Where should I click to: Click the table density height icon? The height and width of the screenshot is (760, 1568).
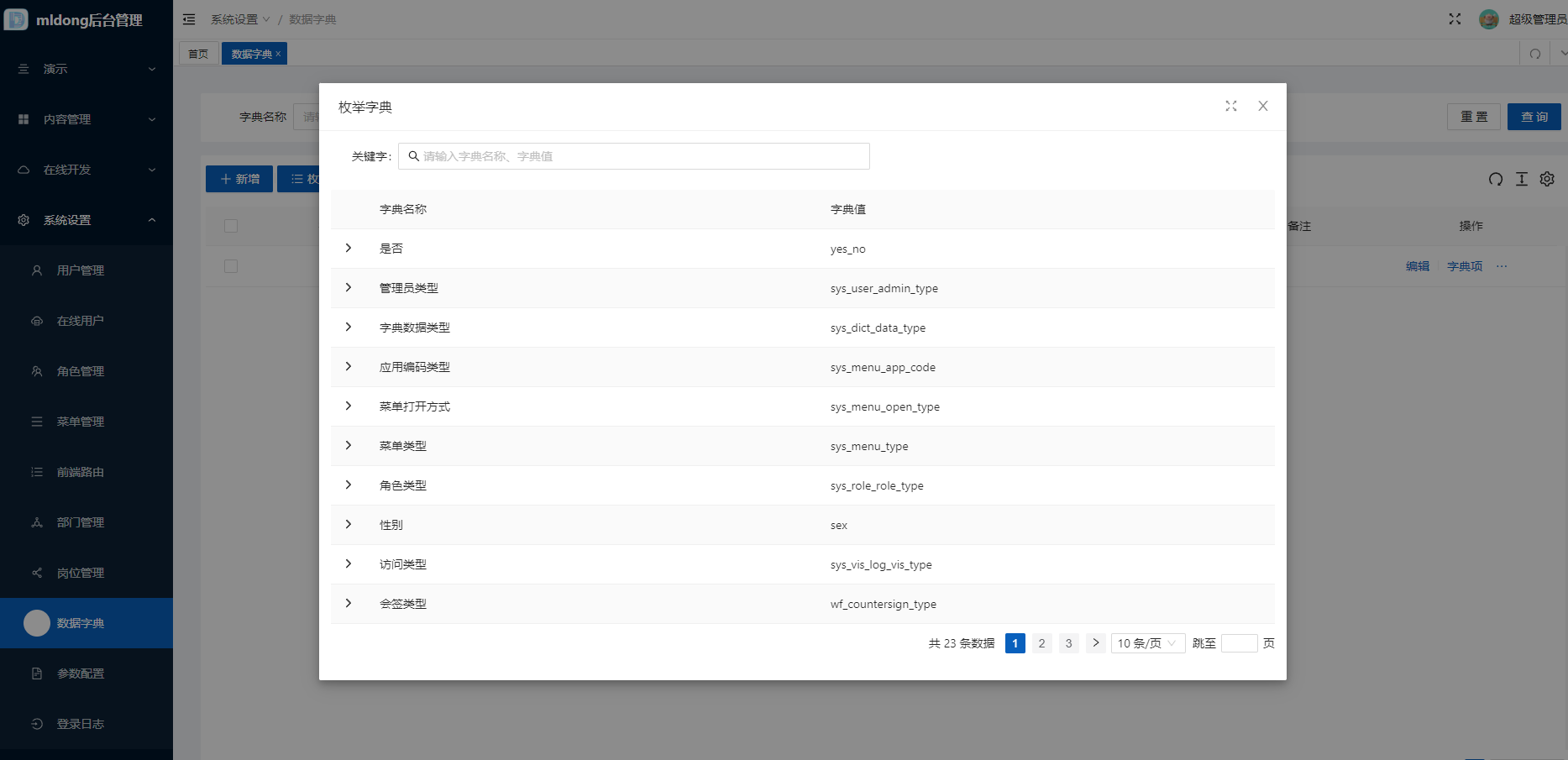(x=1521, y=179)
